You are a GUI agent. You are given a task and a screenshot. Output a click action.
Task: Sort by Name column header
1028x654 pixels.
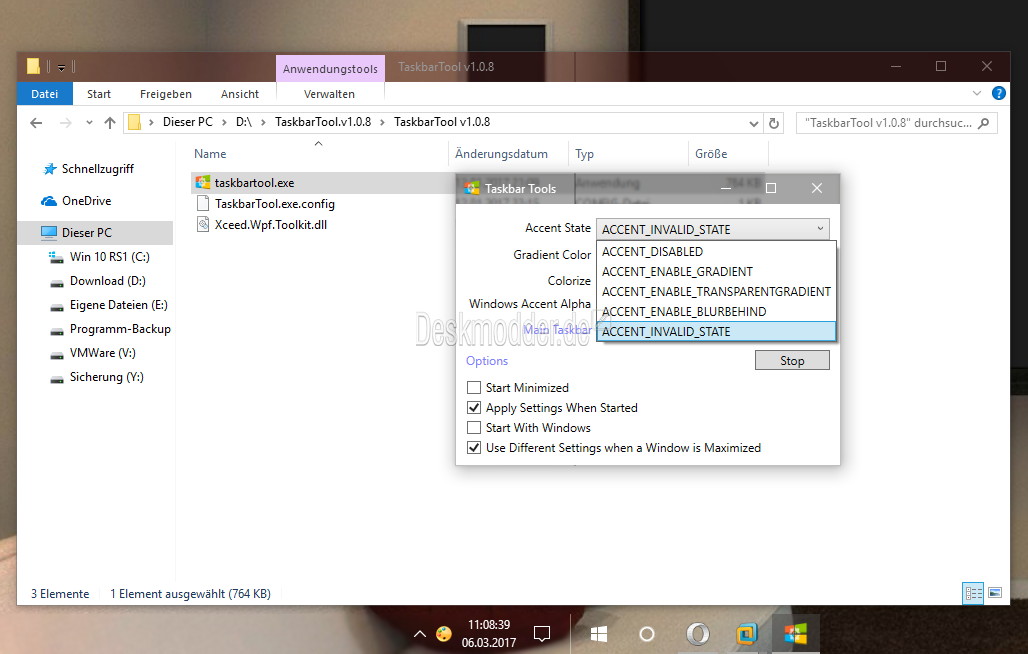click(210, 154)
